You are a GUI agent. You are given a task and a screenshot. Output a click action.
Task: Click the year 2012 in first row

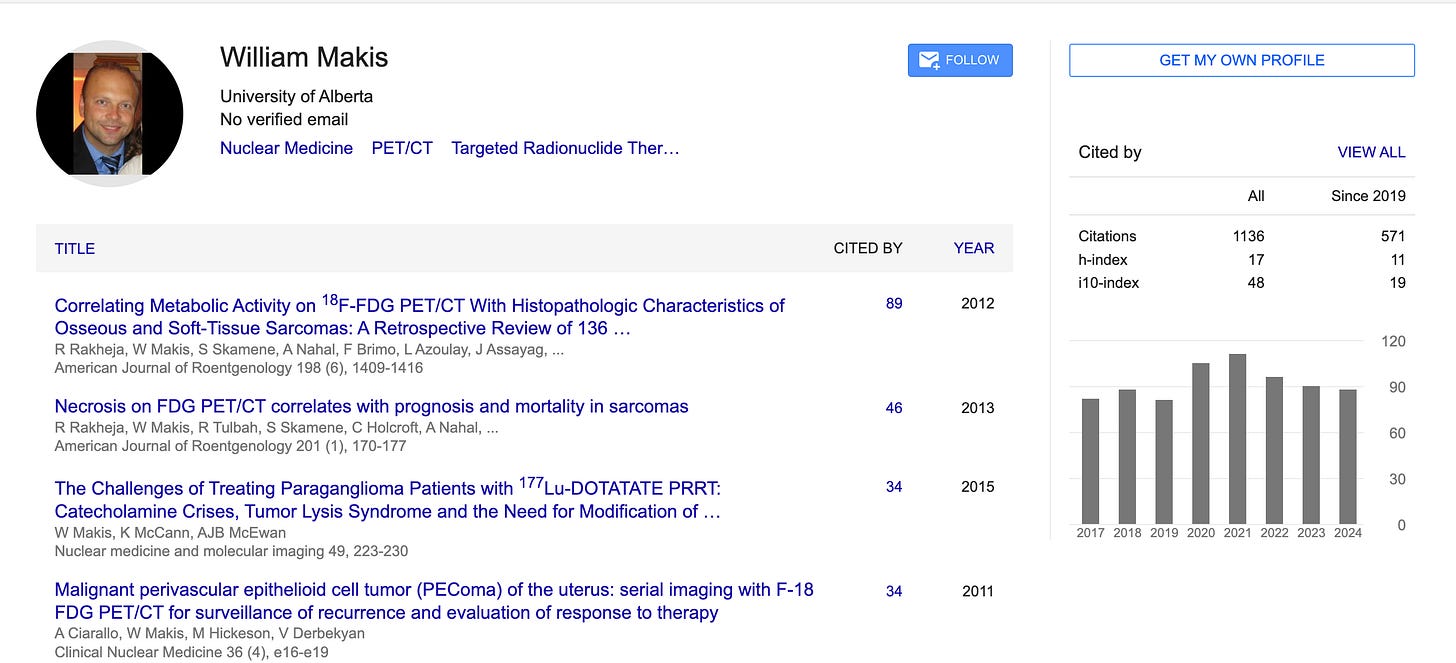click(977, 303)
